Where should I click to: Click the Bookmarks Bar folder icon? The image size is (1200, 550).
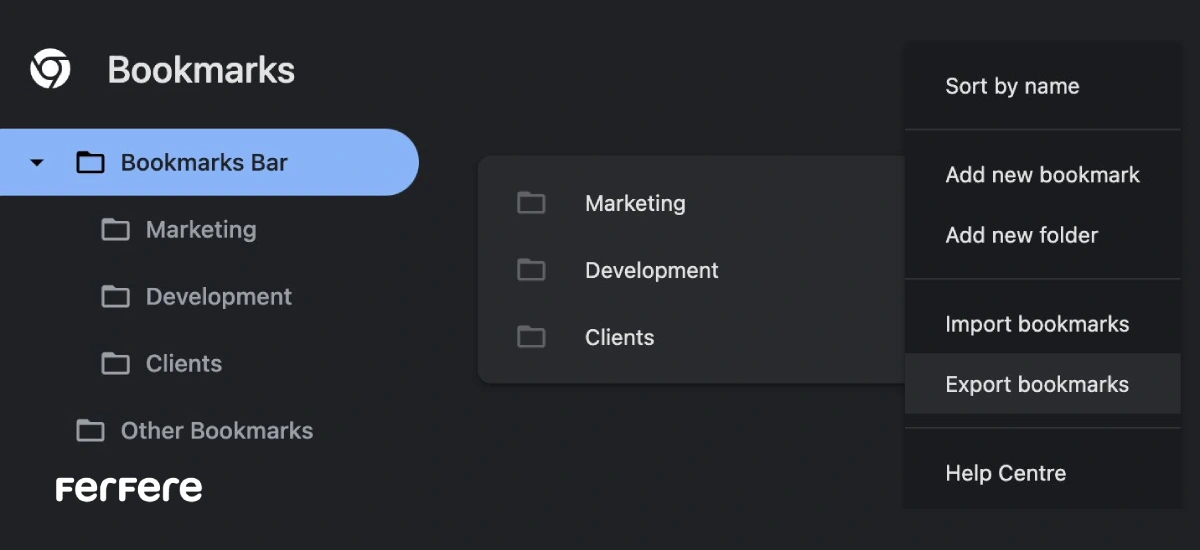90,162
